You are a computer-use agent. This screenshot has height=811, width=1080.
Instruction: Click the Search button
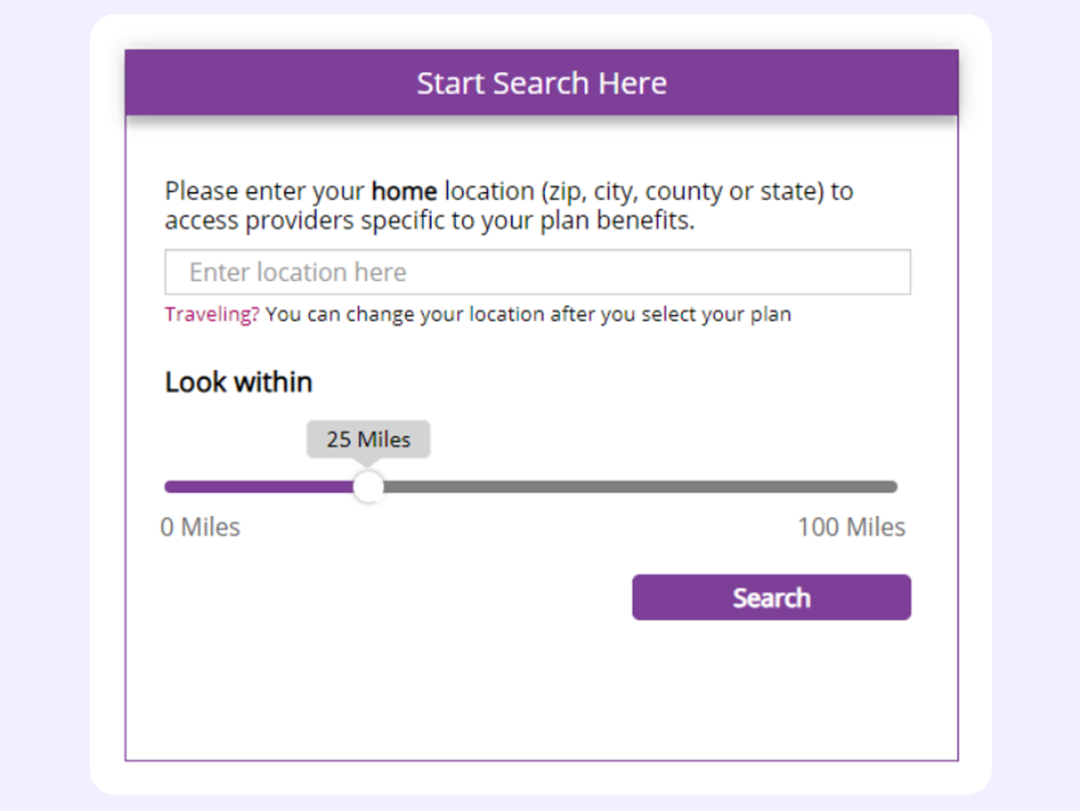click(771, 597)
